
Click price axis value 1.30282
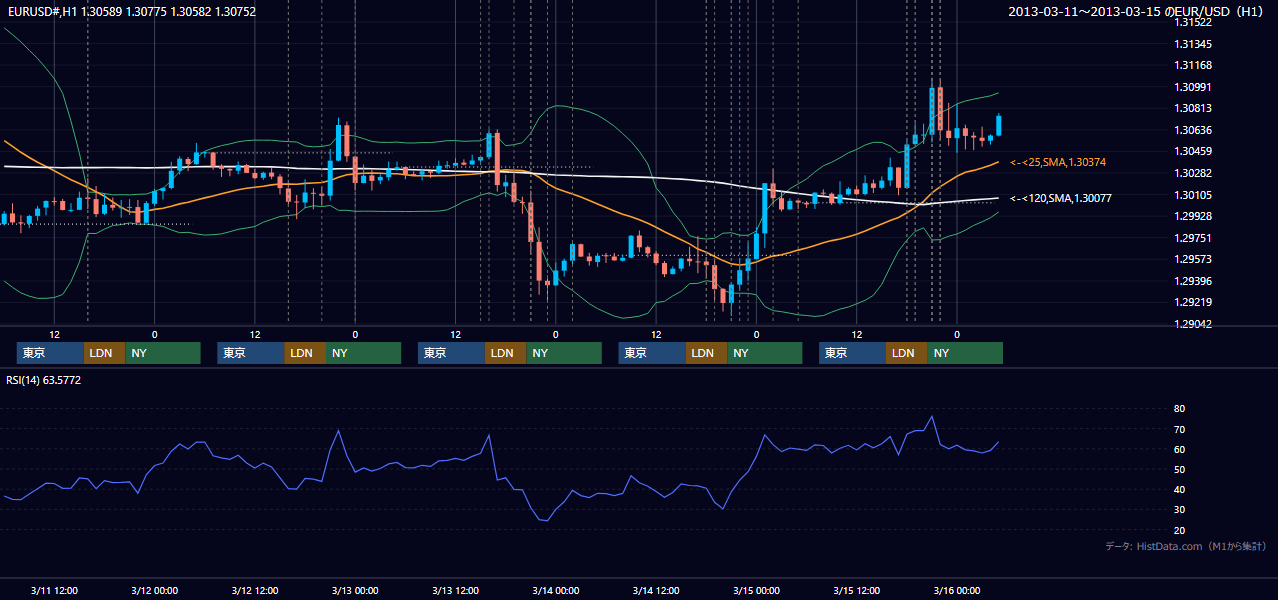click(1194, 173)
